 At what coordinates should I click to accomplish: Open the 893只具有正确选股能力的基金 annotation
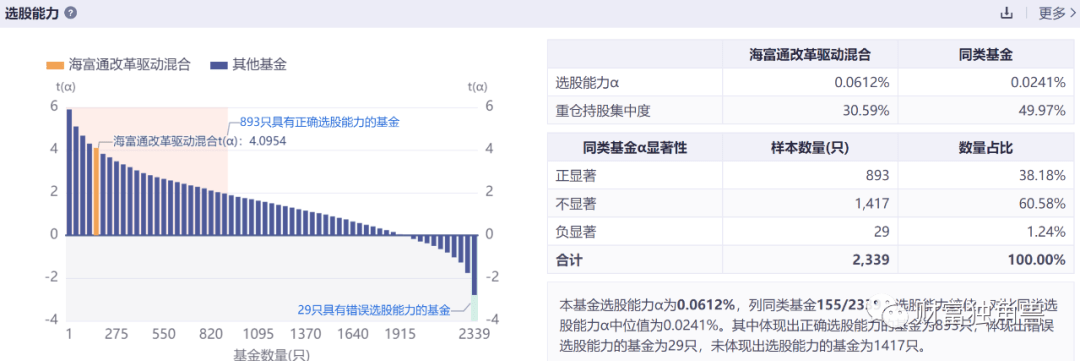[x=320, y=122]
